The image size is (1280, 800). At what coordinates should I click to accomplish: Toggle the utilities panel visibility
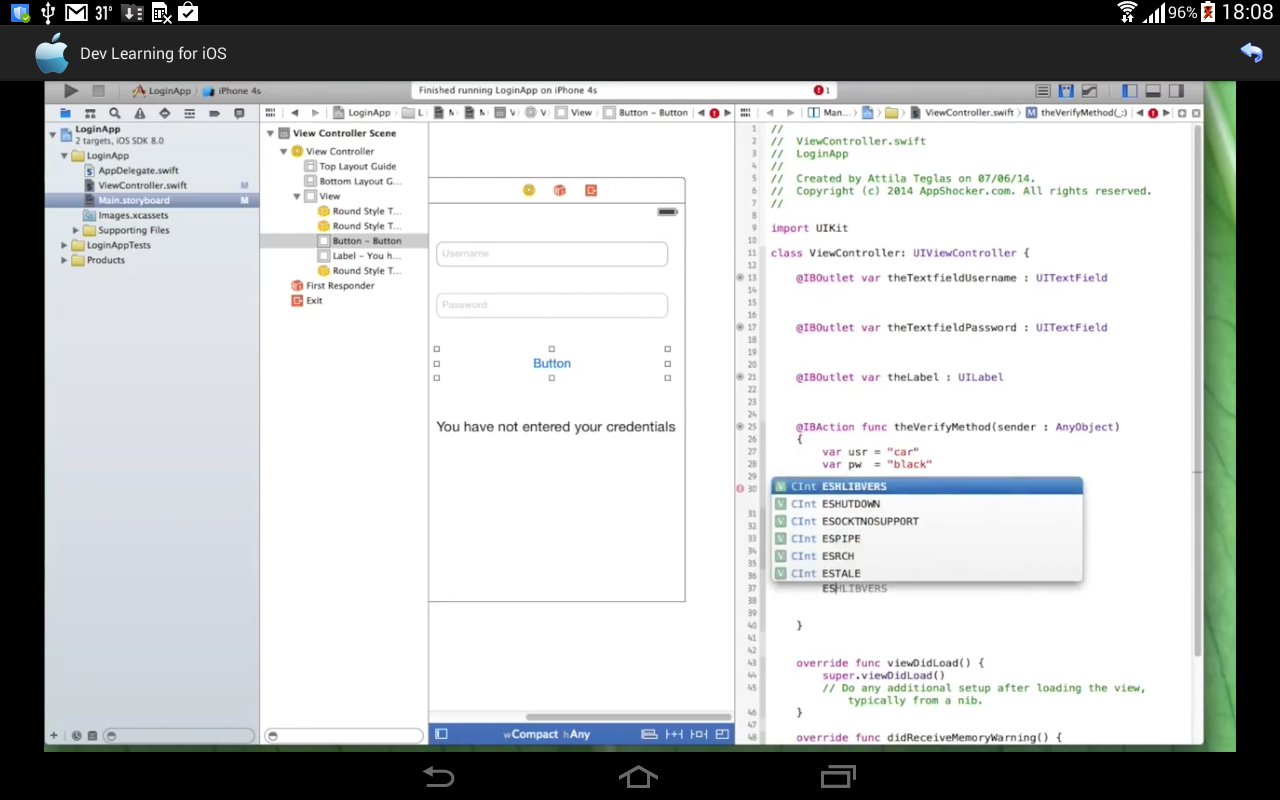[x=1177, y=91]
